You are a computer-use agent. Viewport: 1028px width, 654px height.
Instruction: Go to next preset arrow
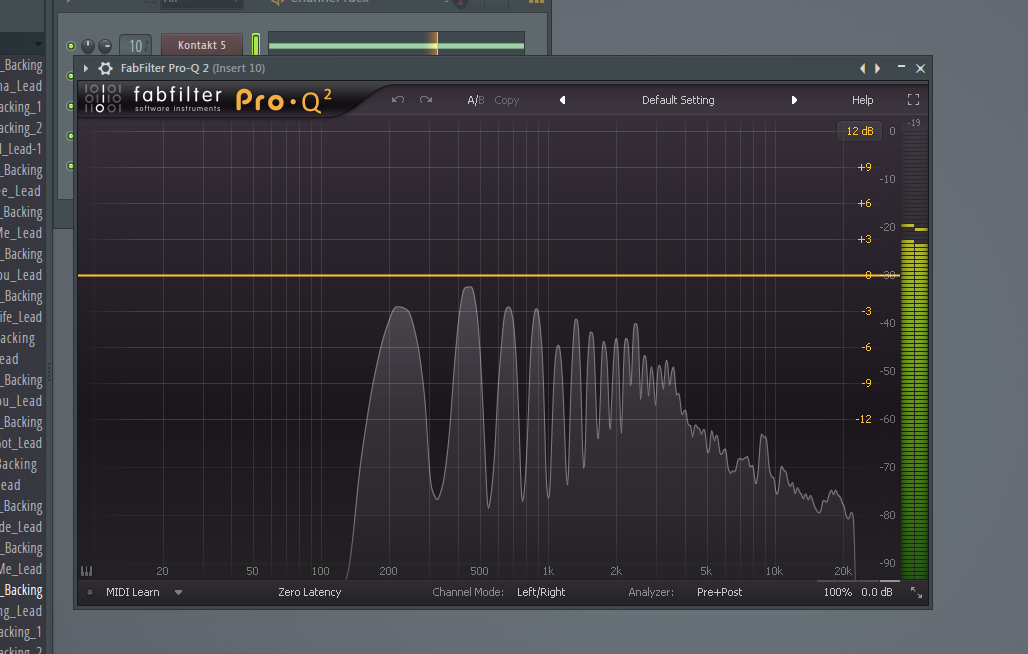click(x=794, y=100)
